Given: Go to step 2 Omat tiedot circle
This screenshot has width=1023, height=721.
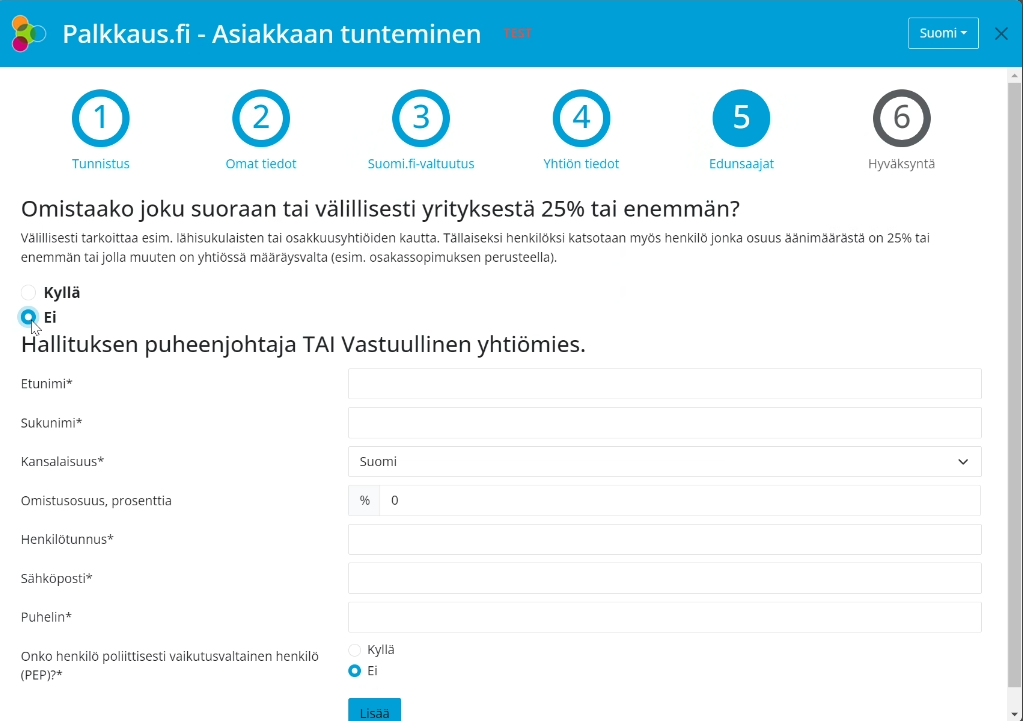Looking at the screenshot, I should click(x=261, y=118).
